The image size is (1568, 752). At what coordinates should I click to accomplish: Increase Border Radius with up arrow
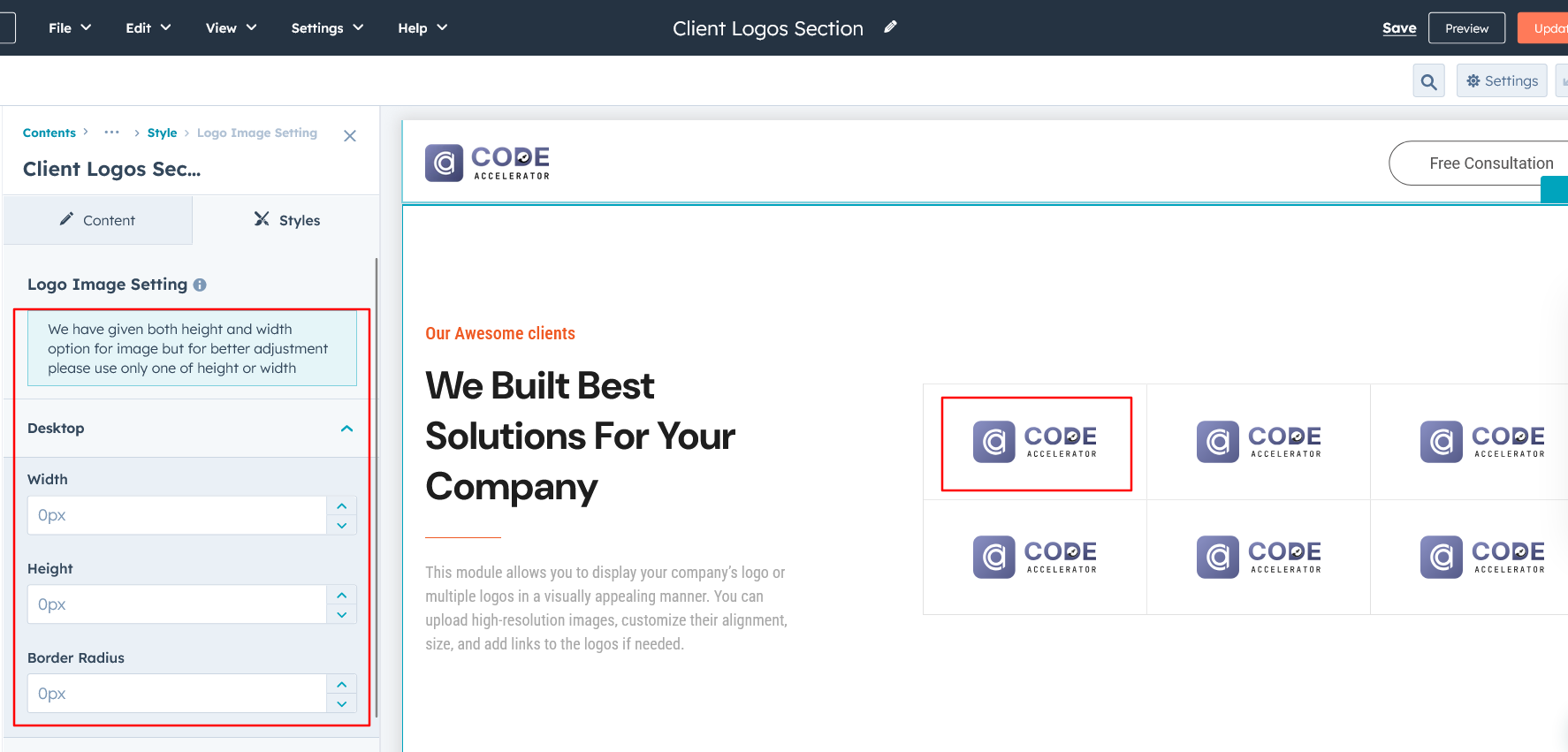pyautogui.click(x=342, y=685)
